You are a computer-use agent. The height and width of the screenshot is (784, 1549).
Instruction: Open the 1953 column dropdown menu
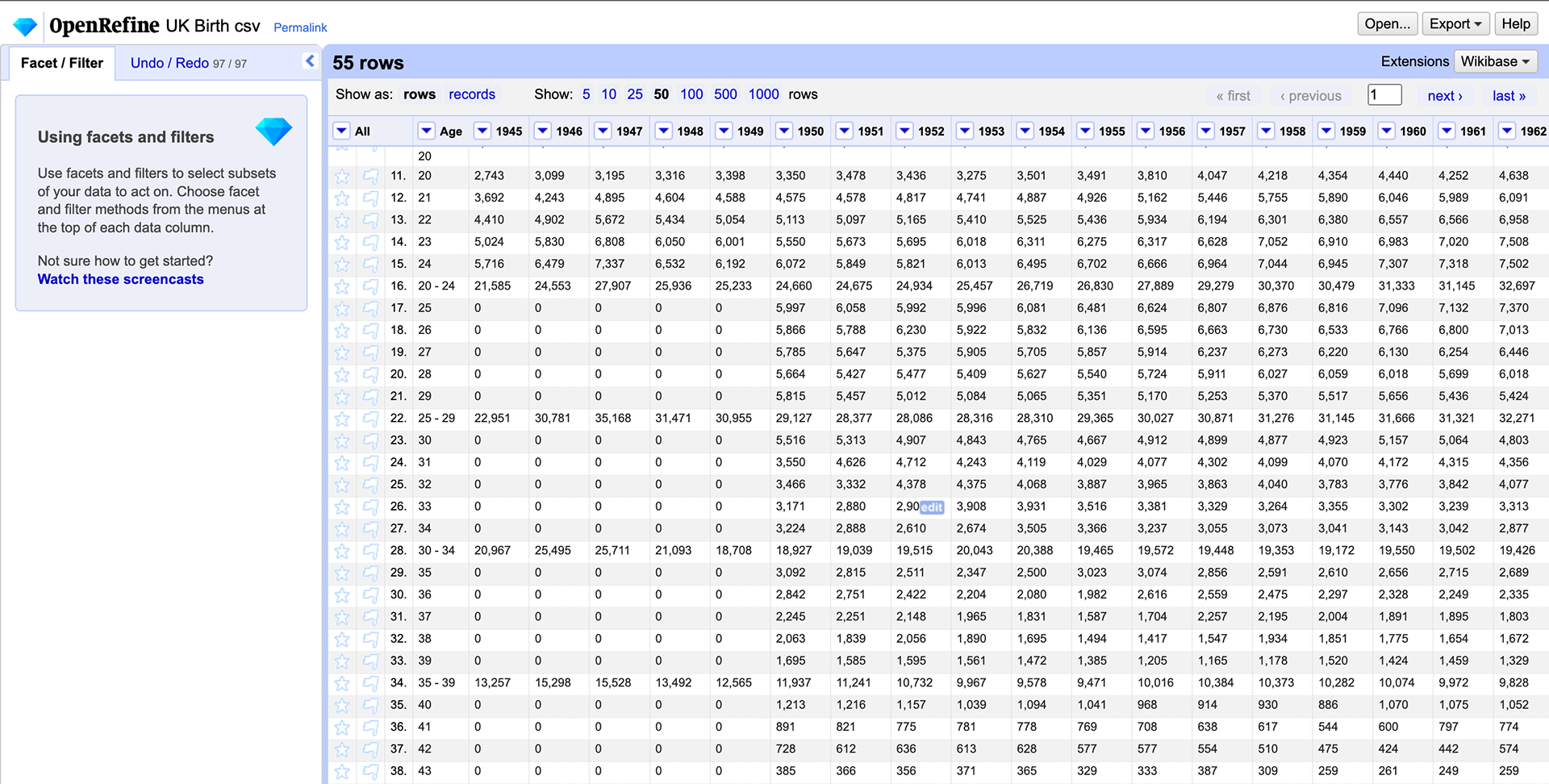965,131
